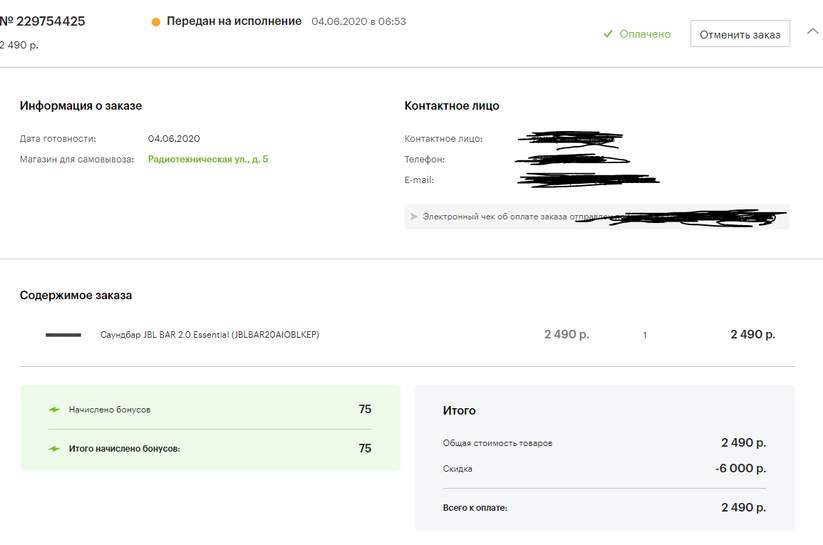Select order number № 229754425

pyautogui.click(x=43, y=22)
